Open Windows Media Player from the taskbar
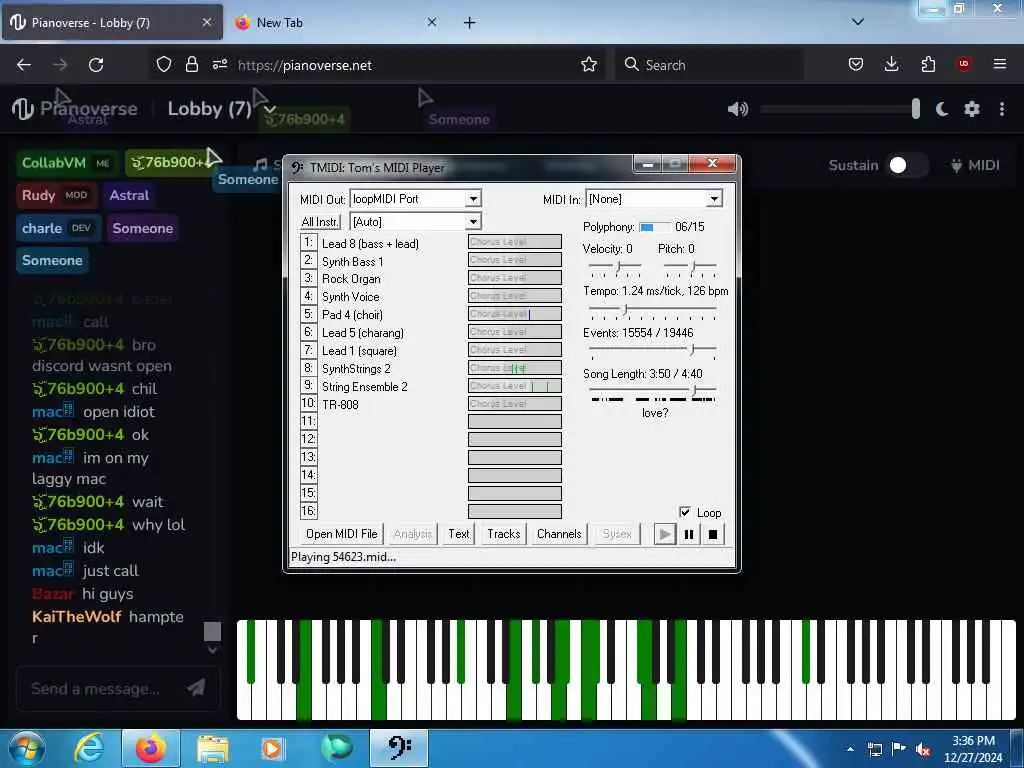This screenshot has height=768, width=1024. (272, 749)
